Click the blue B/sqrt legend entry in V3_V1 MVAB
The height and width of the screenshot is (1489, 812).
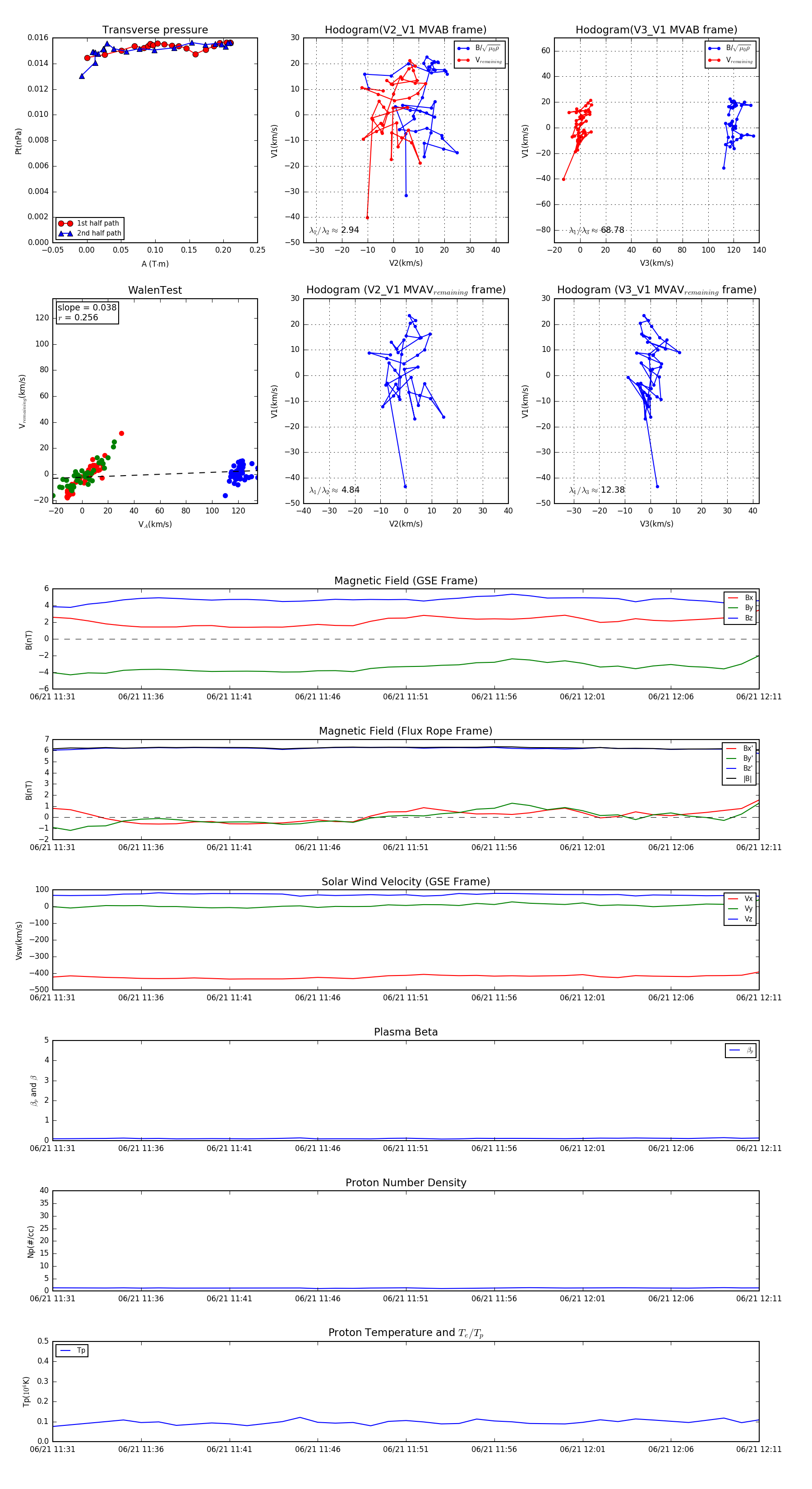730,49
